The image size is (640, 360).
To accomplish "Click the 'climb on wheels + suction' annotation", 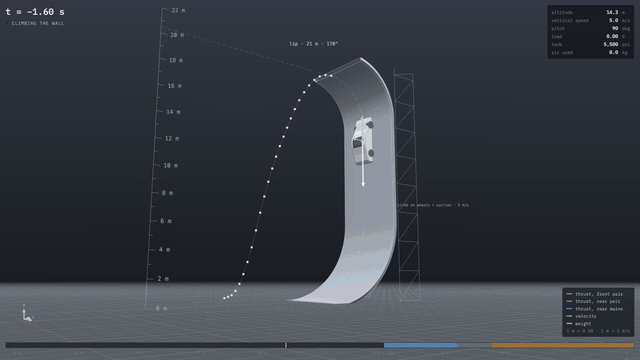I will [x=425, y=205].
